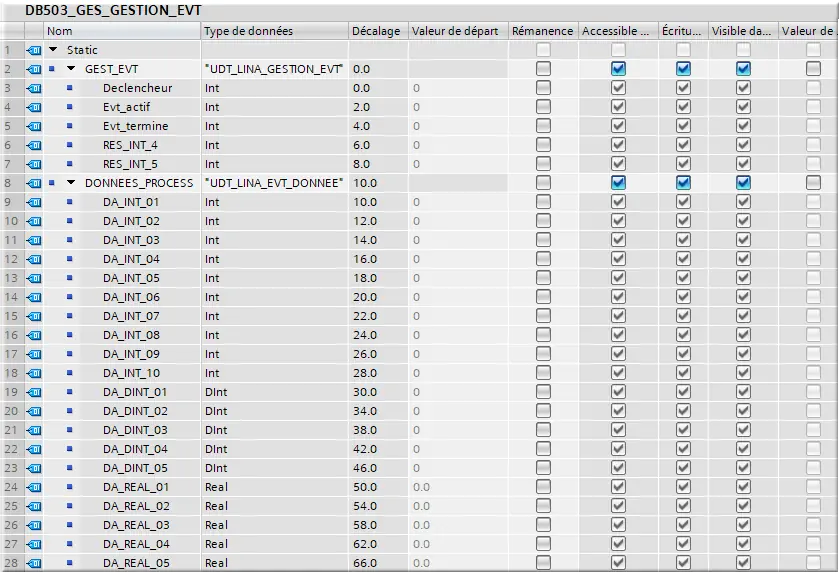
Task: Click the tag icon on the DA_REAL_03 row
Action: pyautogui.click(x=34, y=525)
